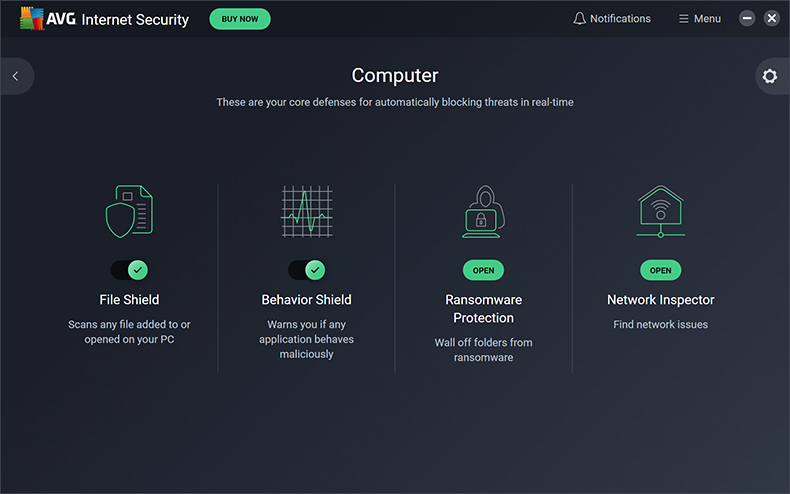The width and height of the screenshot is (790, 494).
Task: Open settings via the gear icon
Action: 769,76
